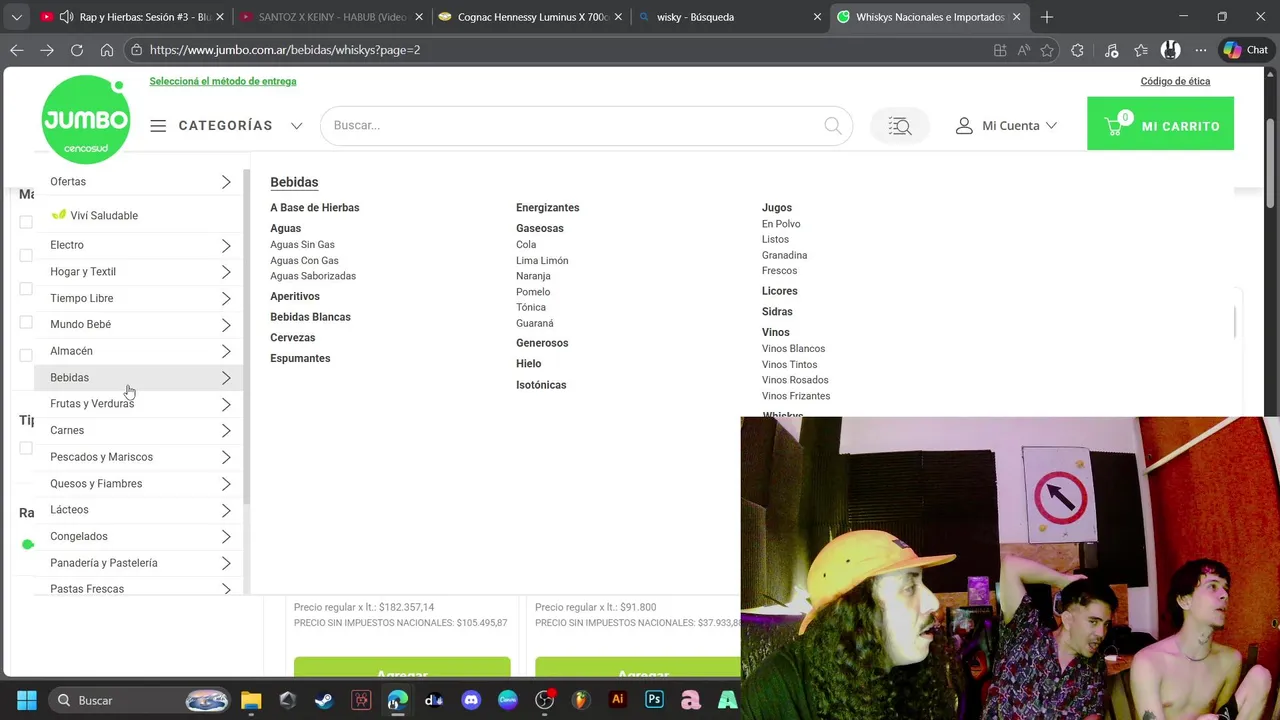Toggle filter checkbox beside Mundo Bebé
This screenshot has height=720, width=1280.
tap(26, 322)
